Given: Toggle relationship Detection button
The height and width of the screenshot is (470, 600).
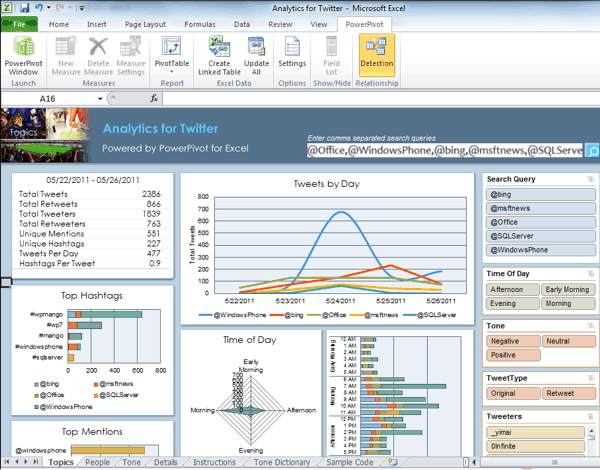Looking at the screenshot, I should point(377,55).
